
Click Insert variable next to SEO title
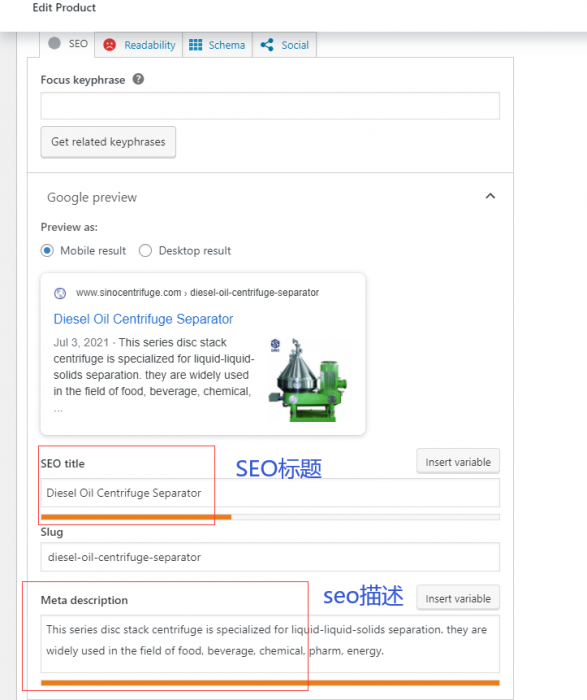tap(458, 462)
